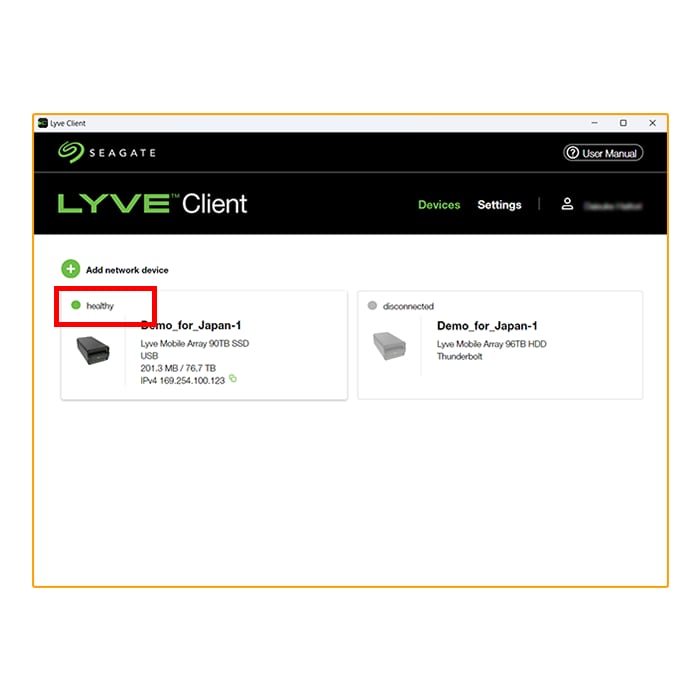Open the Settings tab
700x700 pixels.
click(499, 205)
